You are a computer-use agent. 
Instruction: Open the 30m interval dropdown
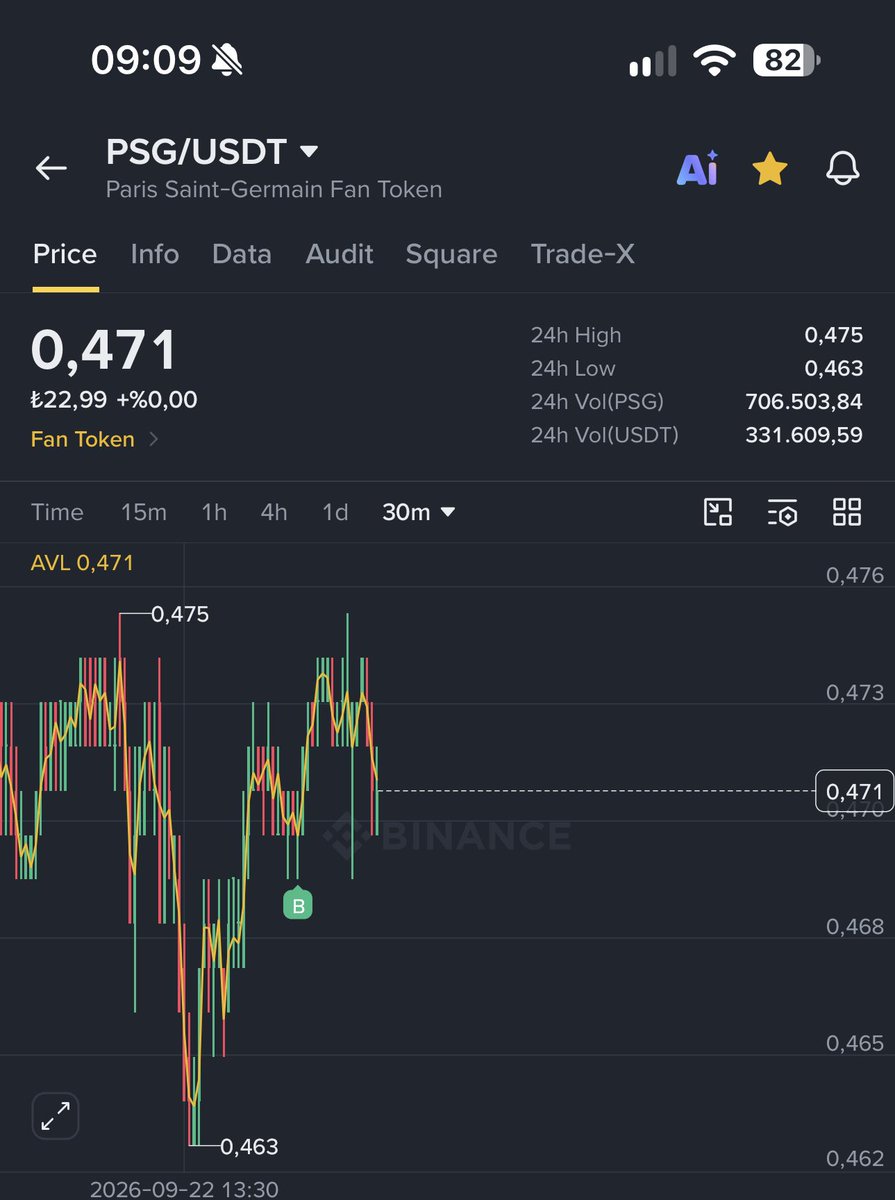(418, 512)
